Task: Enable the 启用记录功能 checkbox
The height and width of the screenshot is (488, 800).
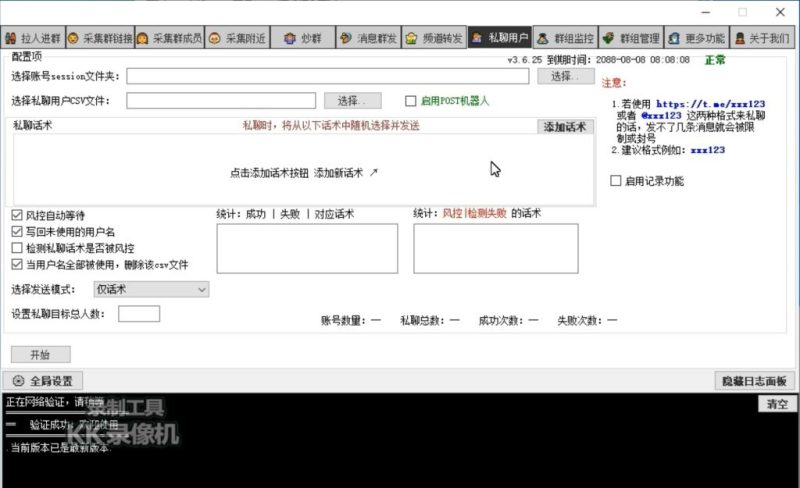Action: (616, 181)
